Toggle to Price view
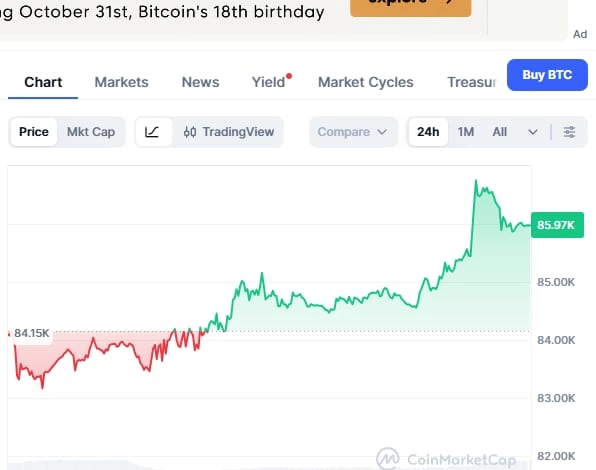Image resolution: width=596 pixels, height=470 pixels. tap(34, 132)
